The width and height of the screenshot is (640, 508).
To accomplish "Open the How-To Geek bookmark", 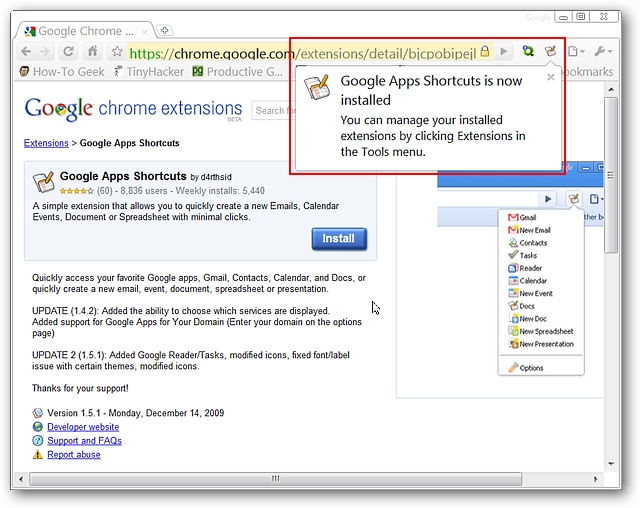I will click(x=62, y=72).
